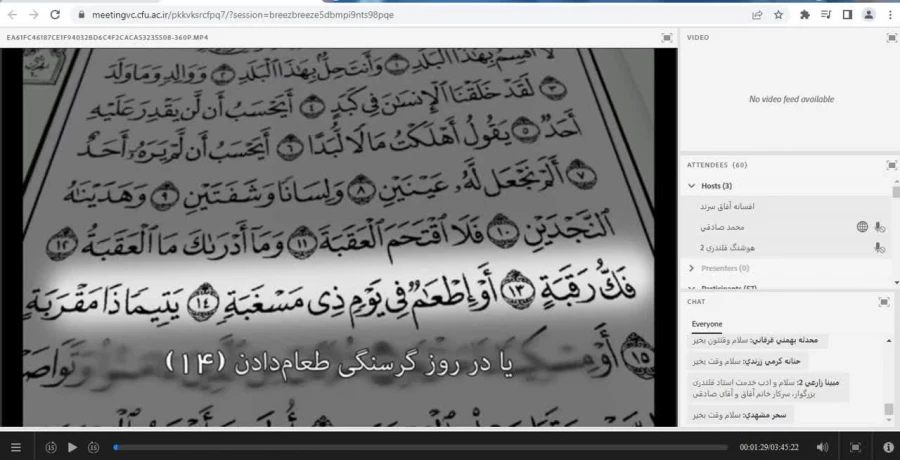Skip forward 15 seconds

[x=93, y=447]
